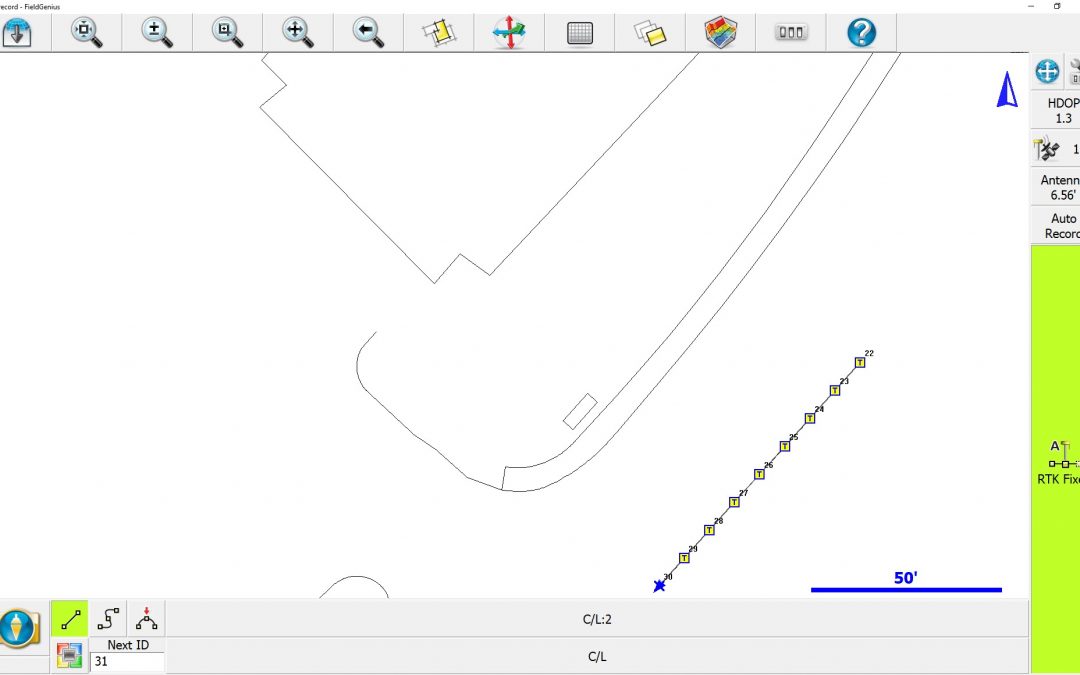Open the C/L:2 active line selector

[597, 619]
